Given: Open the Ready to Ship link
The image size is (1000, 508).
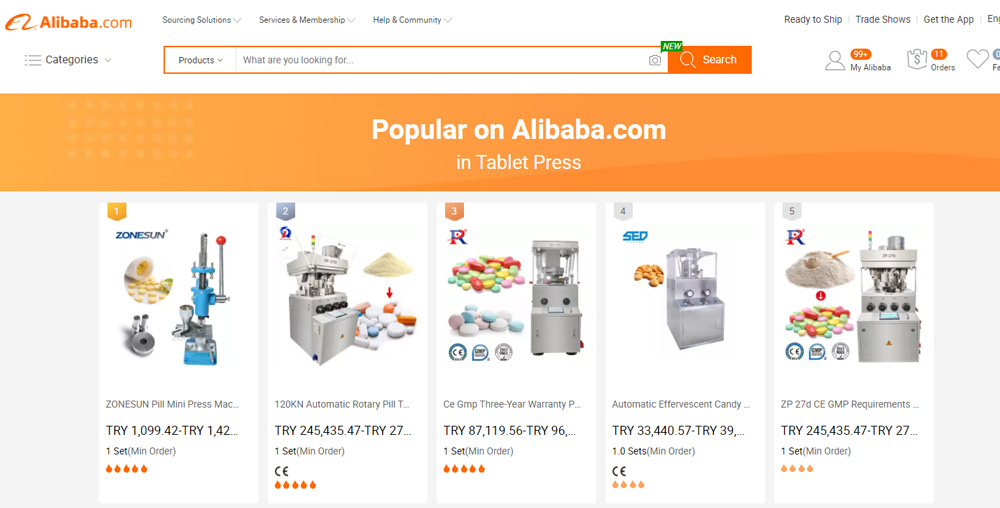Looking at the screenshot, I should coord(812,20).
